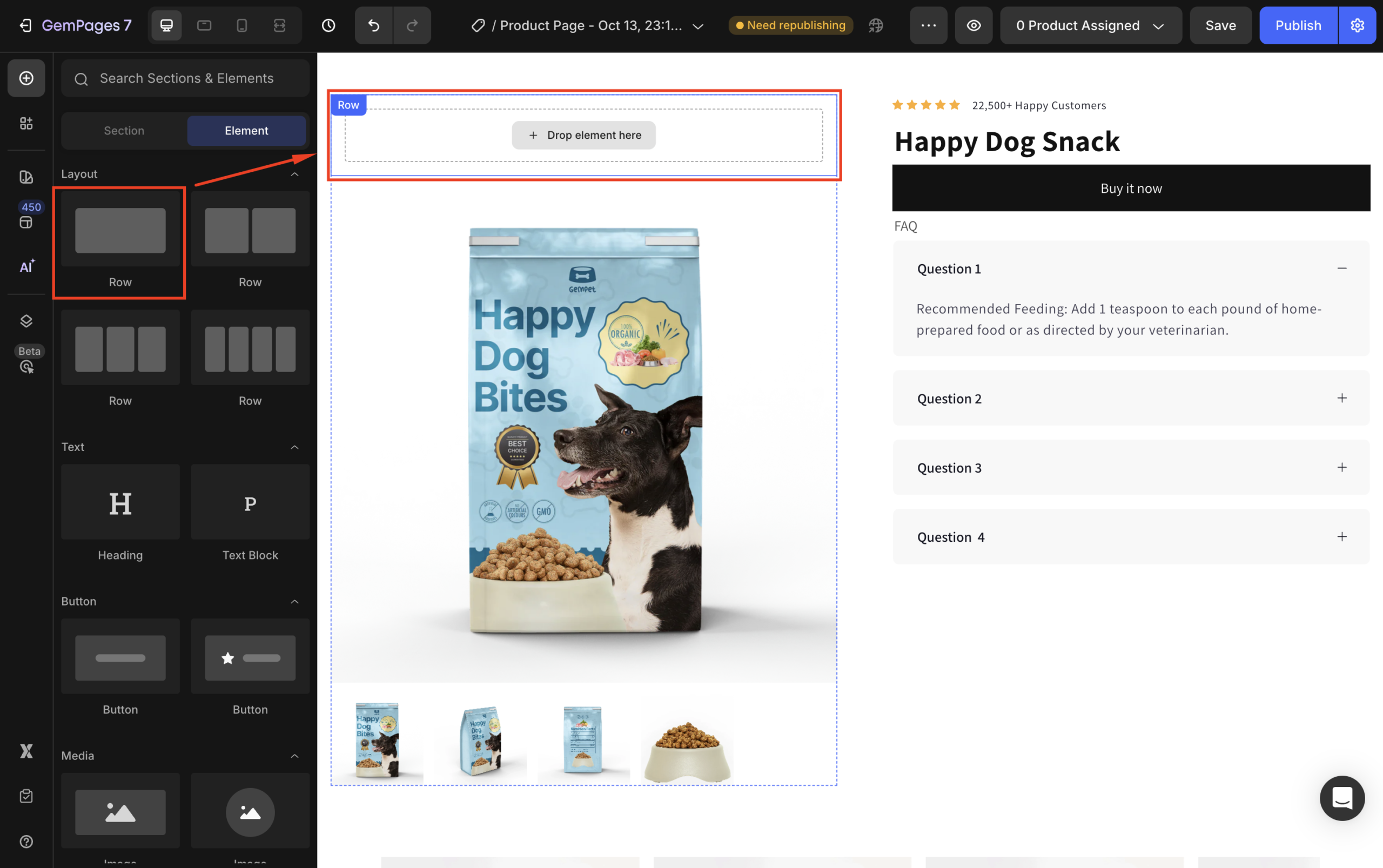Viewport: 1383px width, 868px height.
Task: Collapse the Text elements group
Action: point(294,447)
